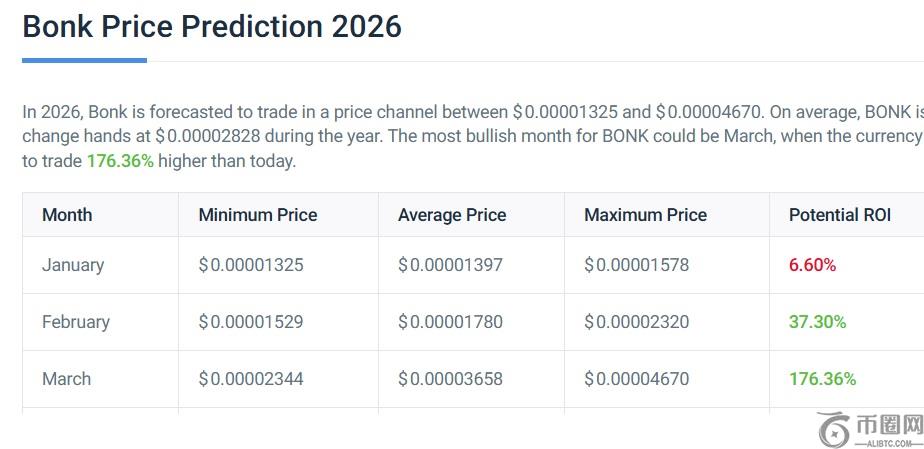Screen dimensions: 924x449
Task: Select the Month column header
Action: [67, 215]
